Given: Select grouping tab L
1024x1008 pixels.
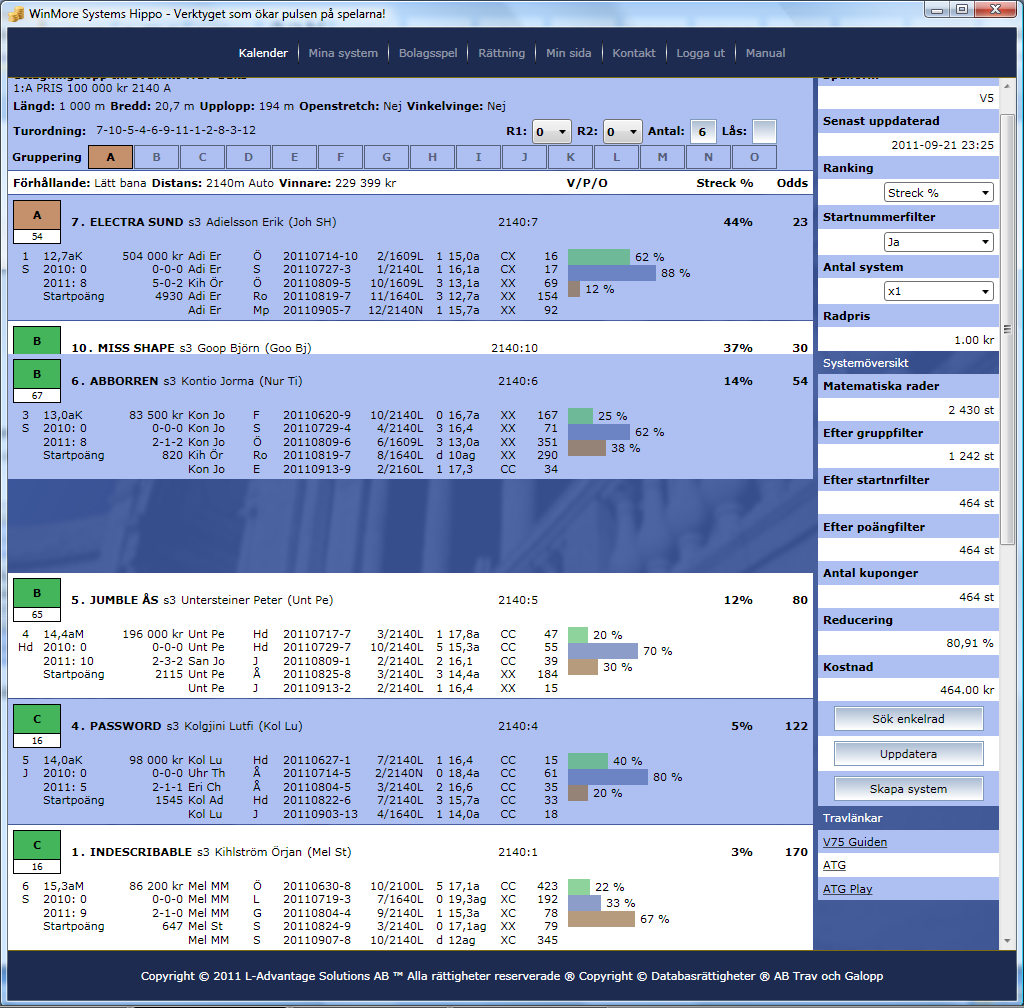Looking at the screenshot, I should pos(616,157).
